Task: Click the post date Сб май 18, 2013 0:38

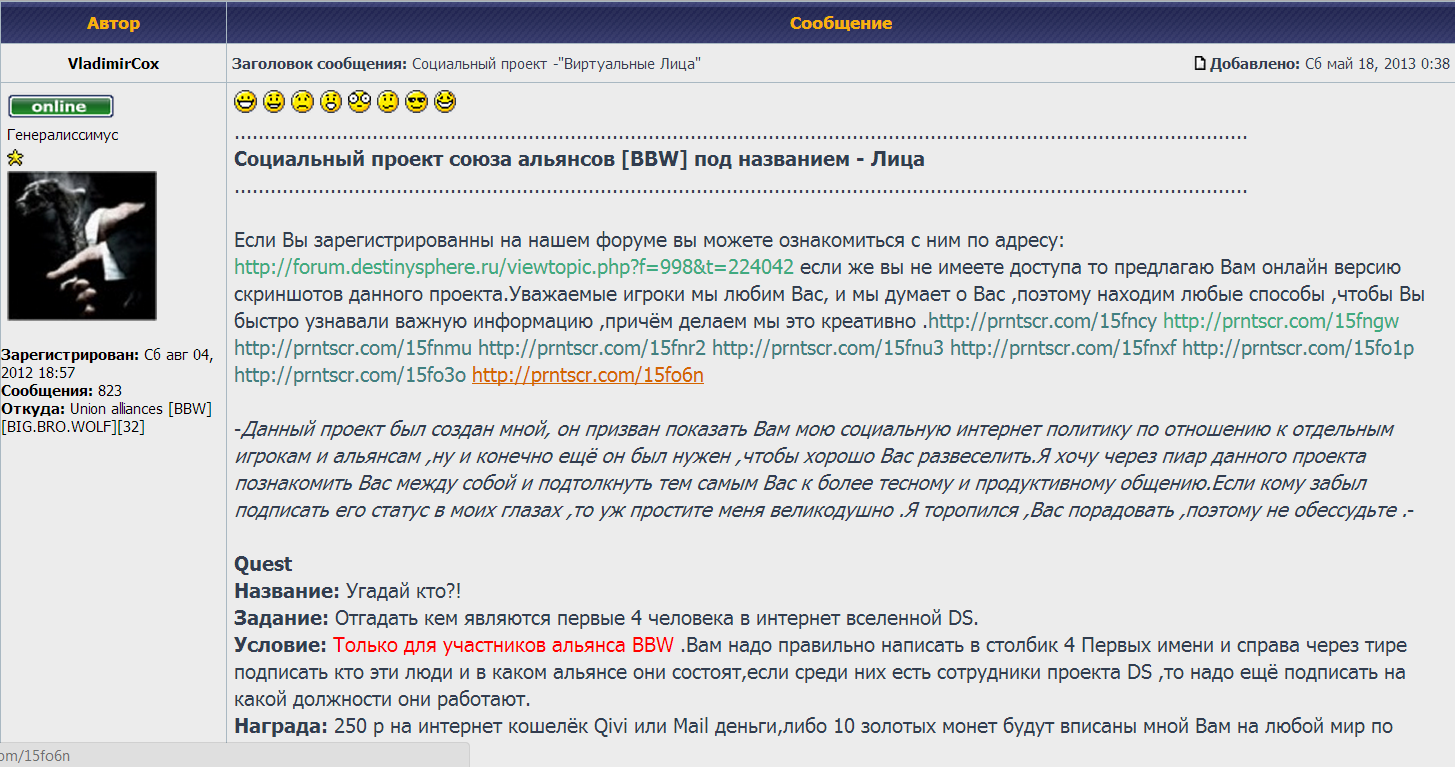Action: (1377, 64)
